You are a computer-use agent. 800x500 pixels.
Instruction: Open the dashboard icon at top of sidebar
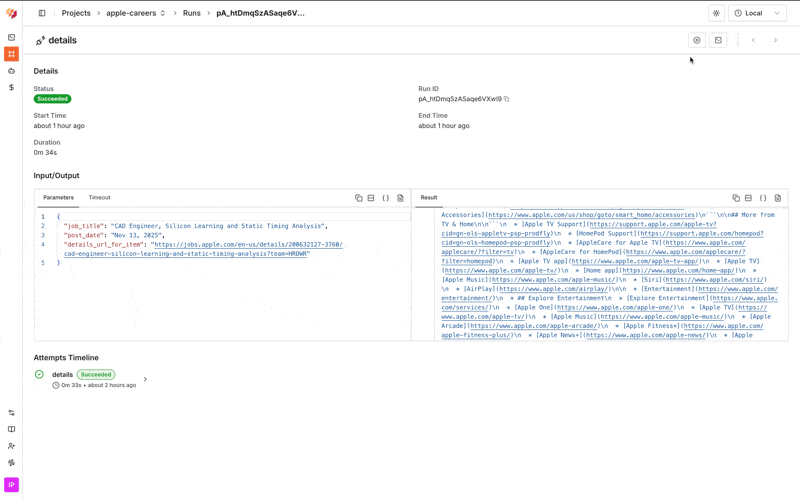tap(11, 37)
